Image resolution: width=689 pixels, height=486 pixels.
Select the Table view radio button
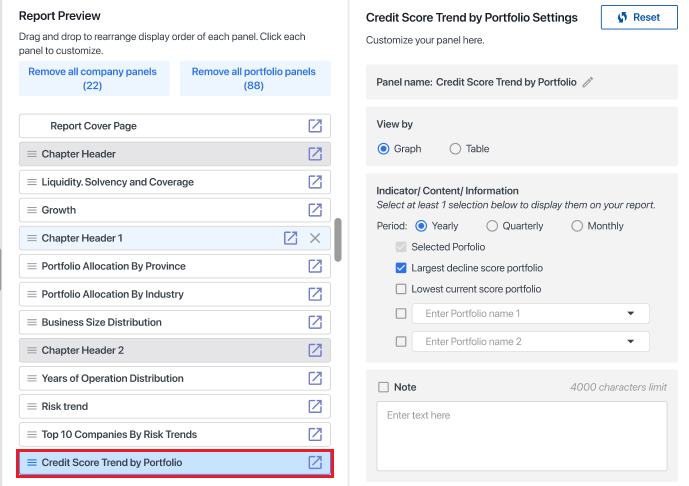(x=455, y=149)
